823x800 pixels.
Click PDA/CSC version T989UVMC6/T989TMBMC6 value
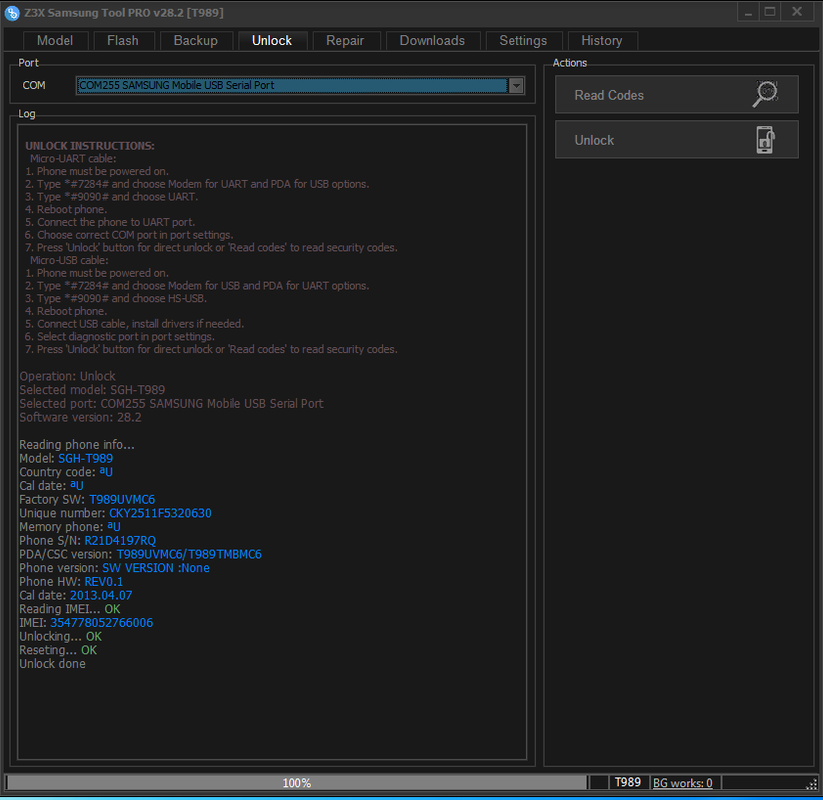[189, 554]
